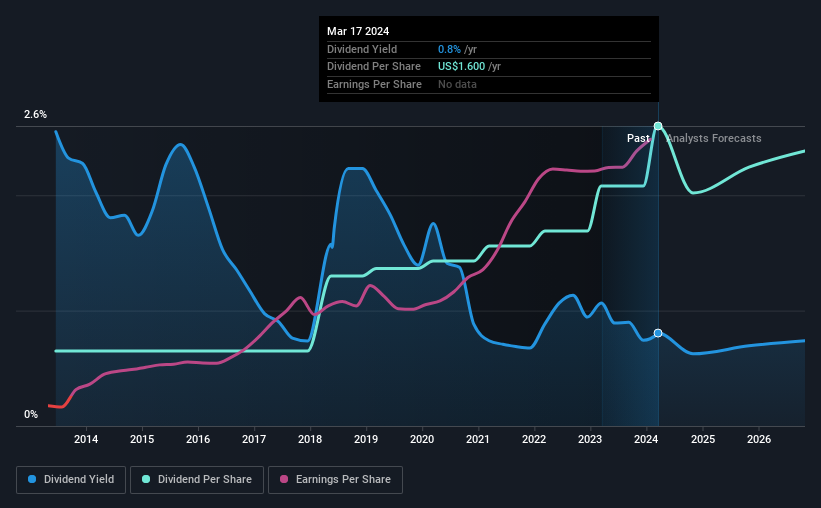Viewport: 821px width, 508px height.
Task: Select the Dividend Per Share data point marker
Action: (658, 126)
